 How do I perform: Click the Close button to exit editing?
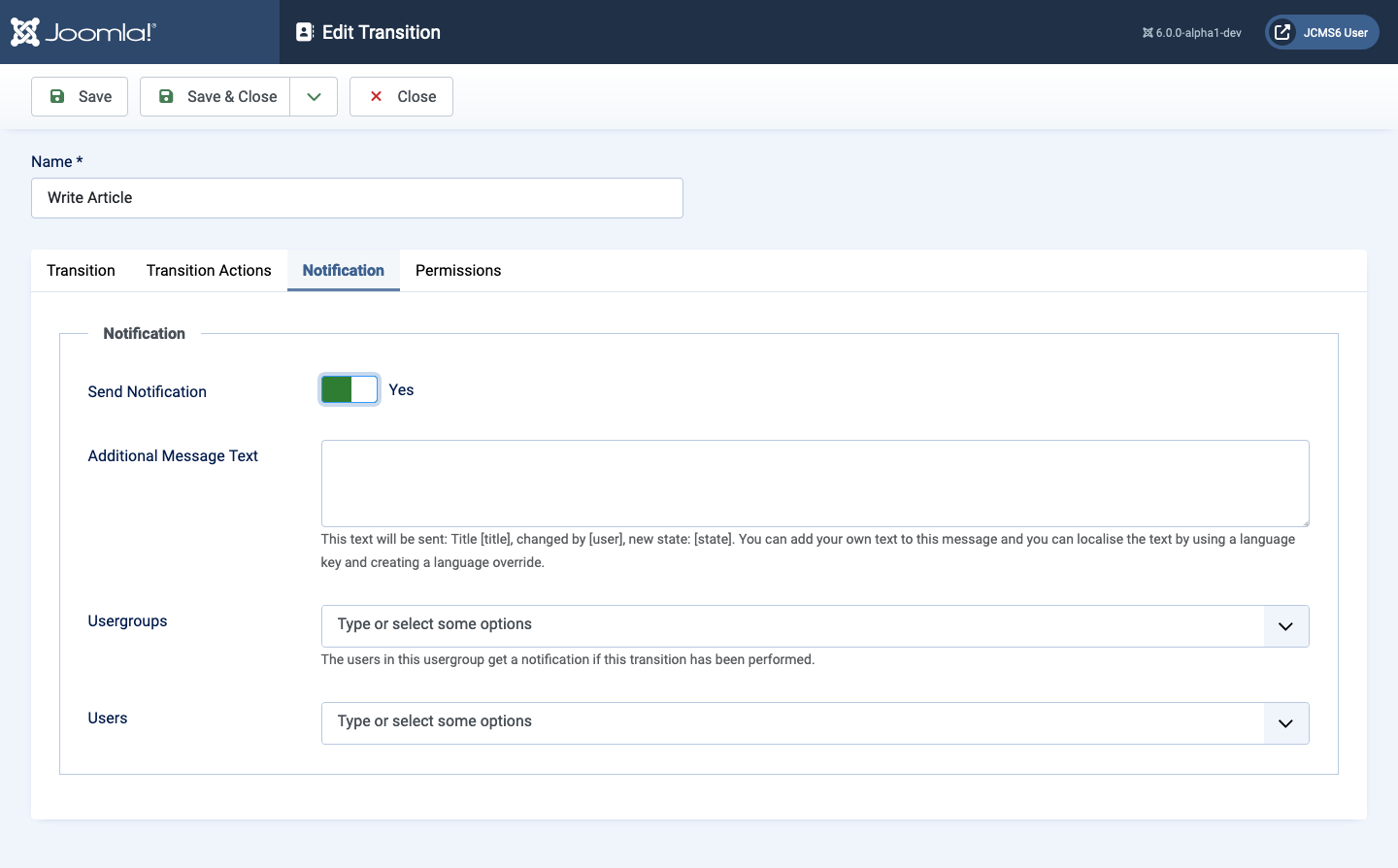click(x=401, y=96)
